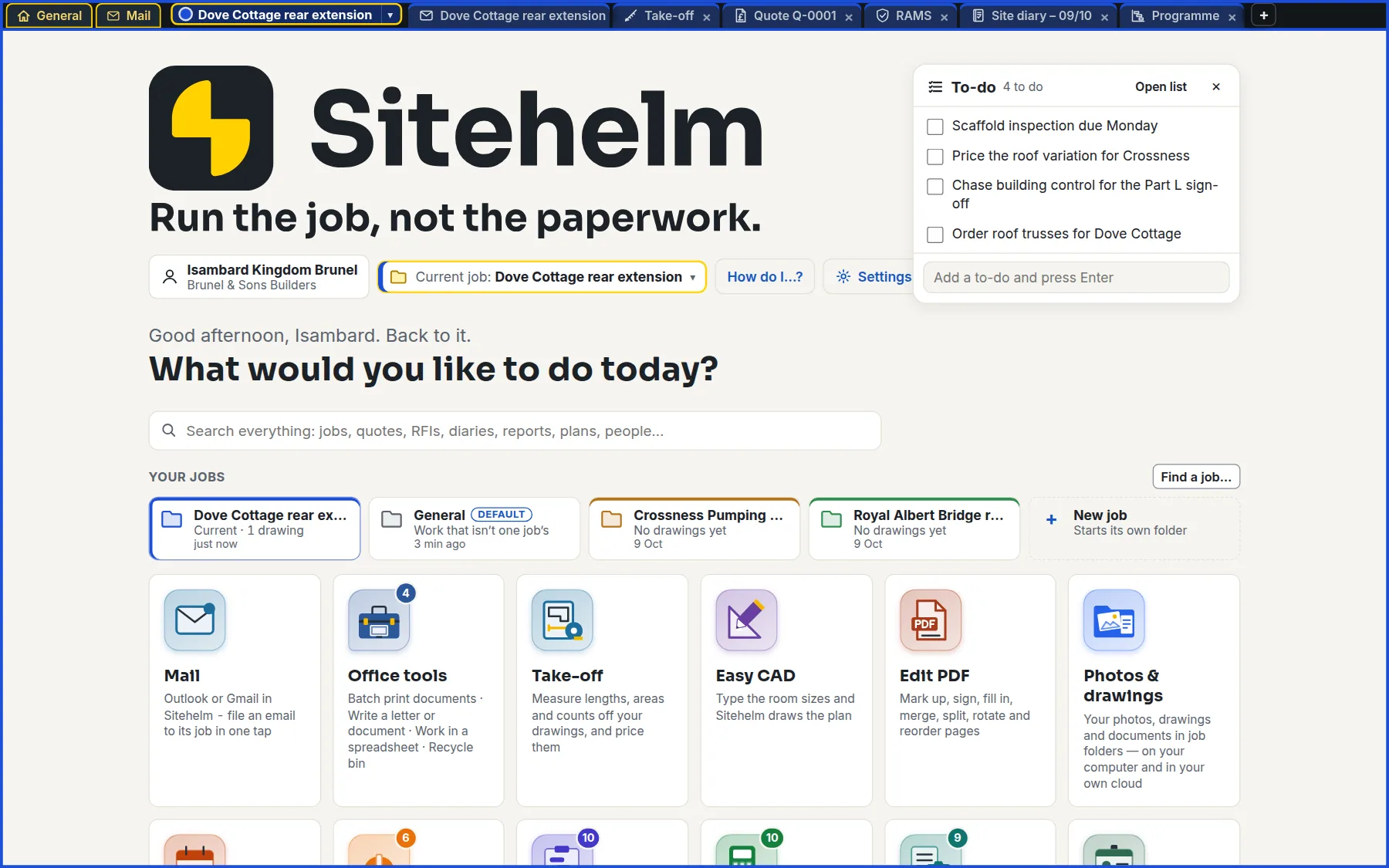This screenshot has height=868, width=1389.
Task: Click the search magnifier icon
Action: click(x=168, y=431)
